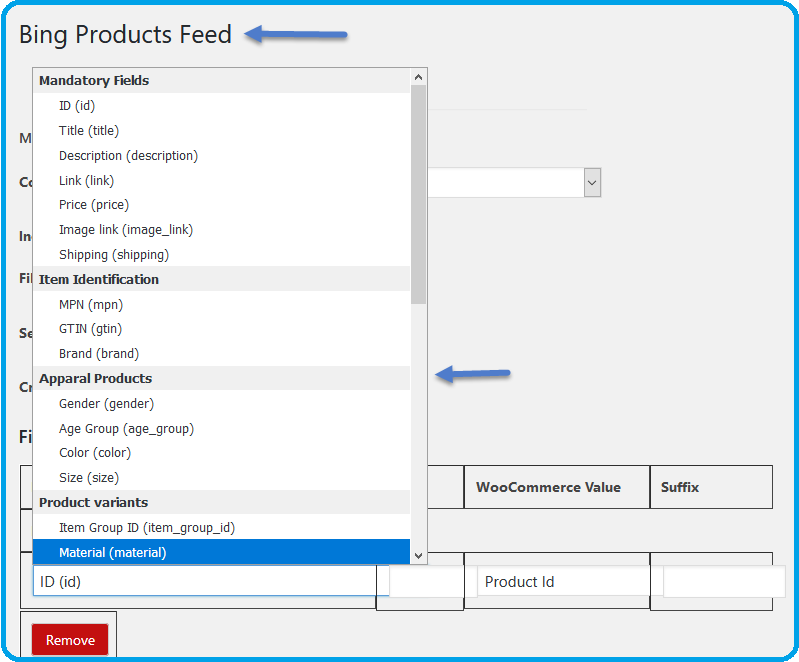Viewport: 799px width, 662px height.
Task: Click Apparal Products group heading
Action: tap(221, 379)
